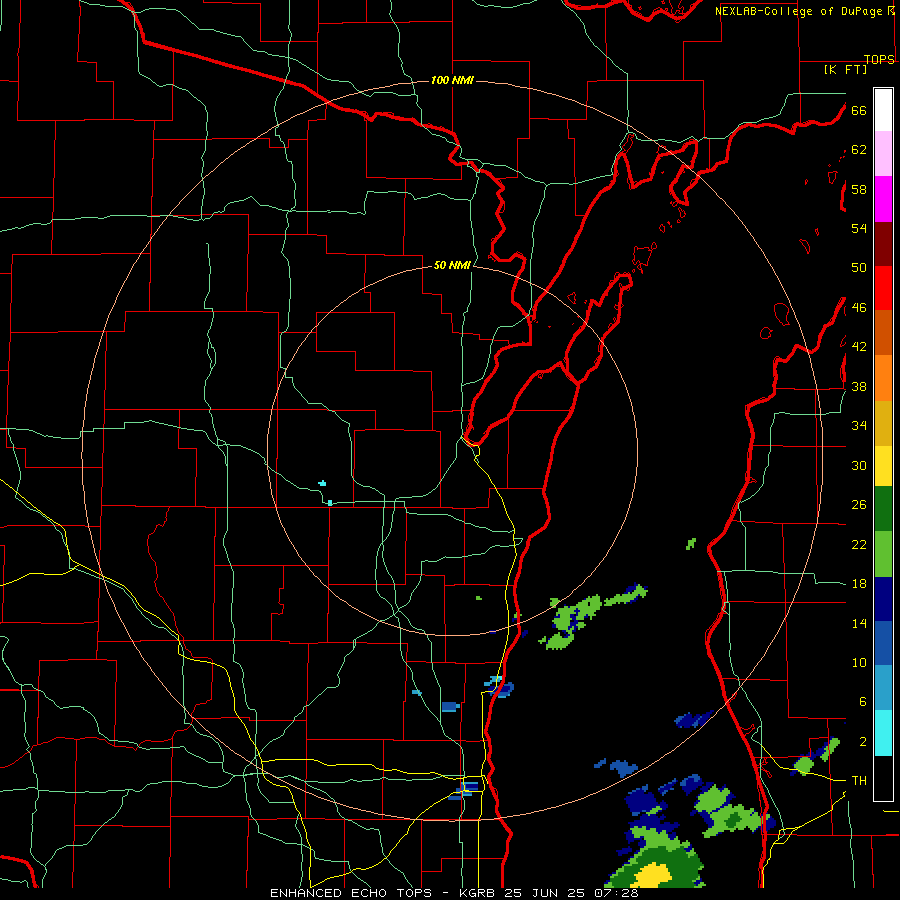Select the 22 legend value
900x900 pixels.
point(859,544)
